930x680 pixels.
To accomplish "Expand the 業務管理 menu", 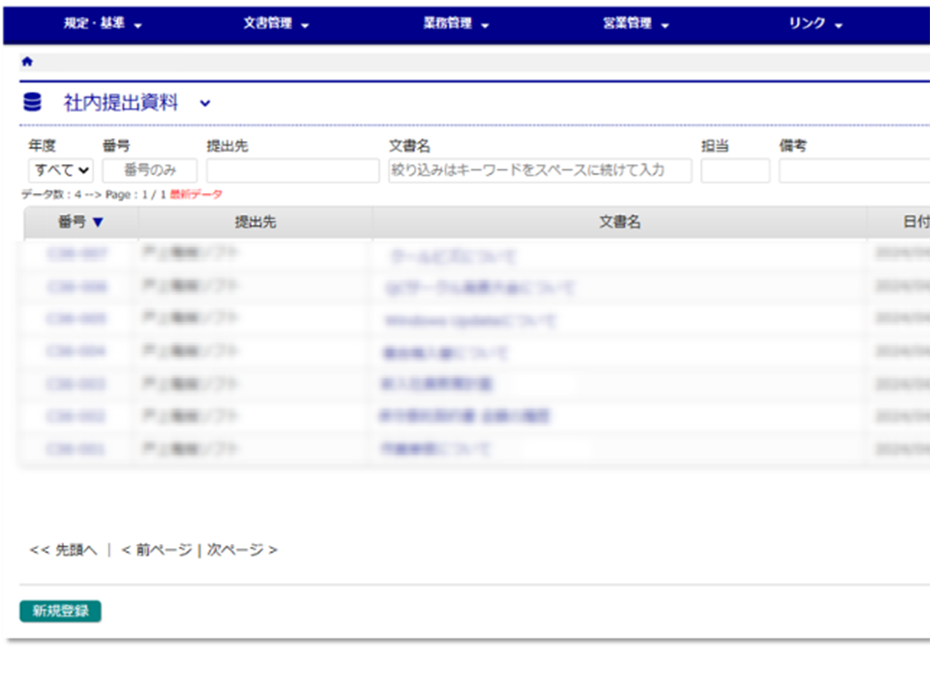I will tap(456, 24).
